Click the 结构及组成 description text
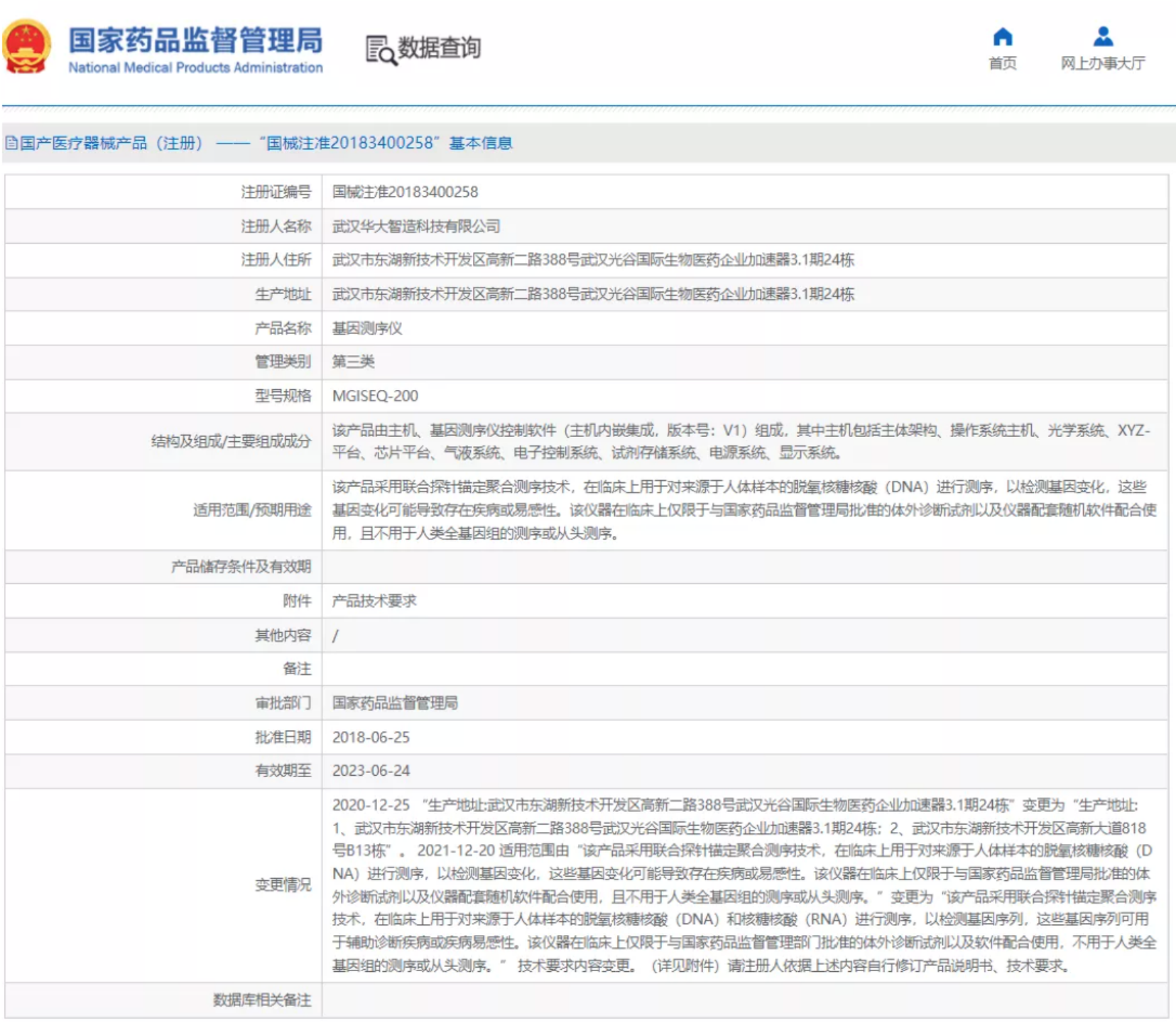This screenshot has height=1023, width=1176. (741, 441)
